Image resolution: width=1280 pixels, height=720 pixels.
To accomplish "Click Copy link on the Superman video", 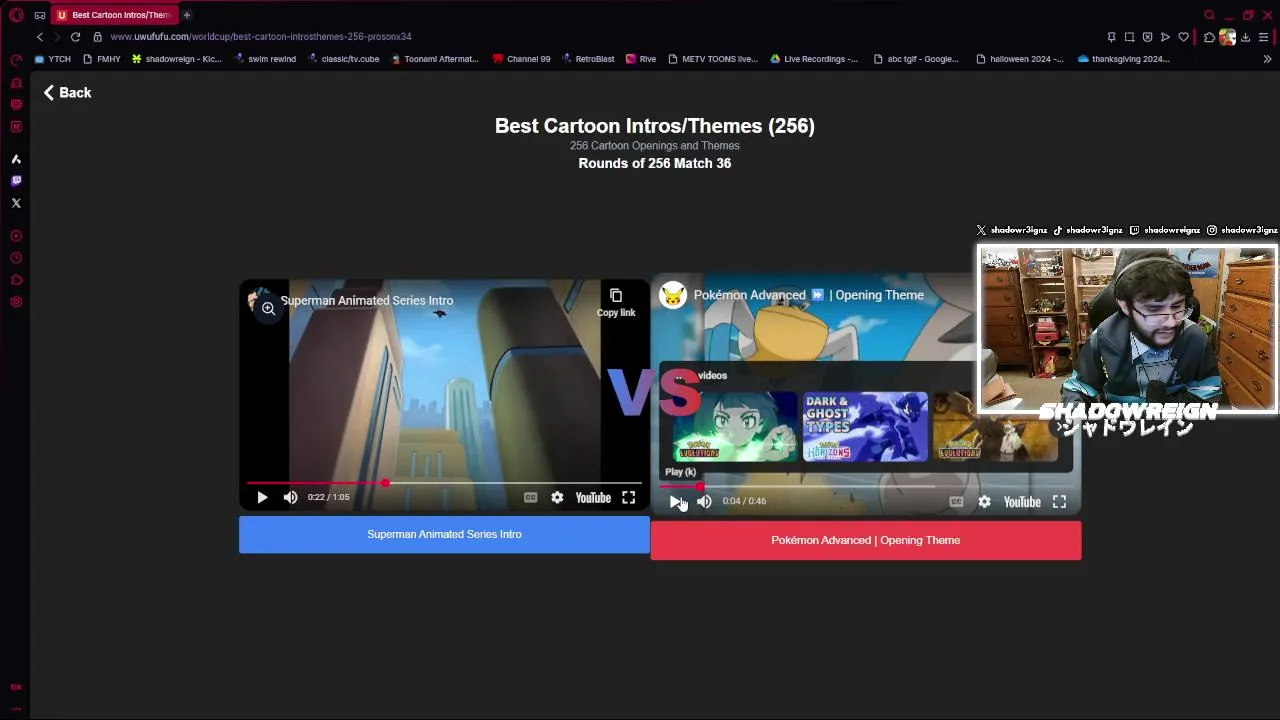I will coord(616,302).
